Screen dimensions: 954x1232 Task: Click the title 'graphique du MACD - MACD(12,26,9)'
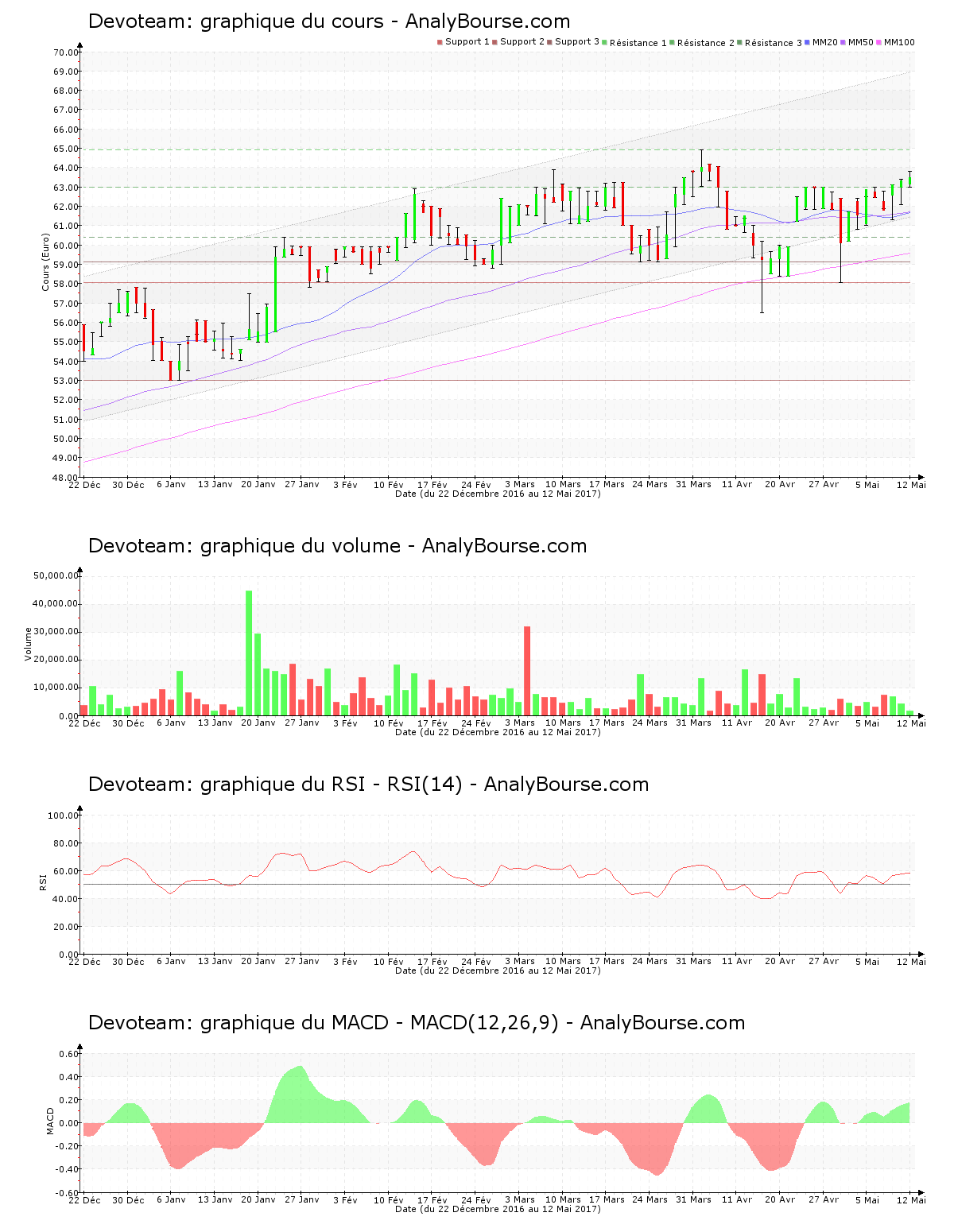tap(380, 1023)
